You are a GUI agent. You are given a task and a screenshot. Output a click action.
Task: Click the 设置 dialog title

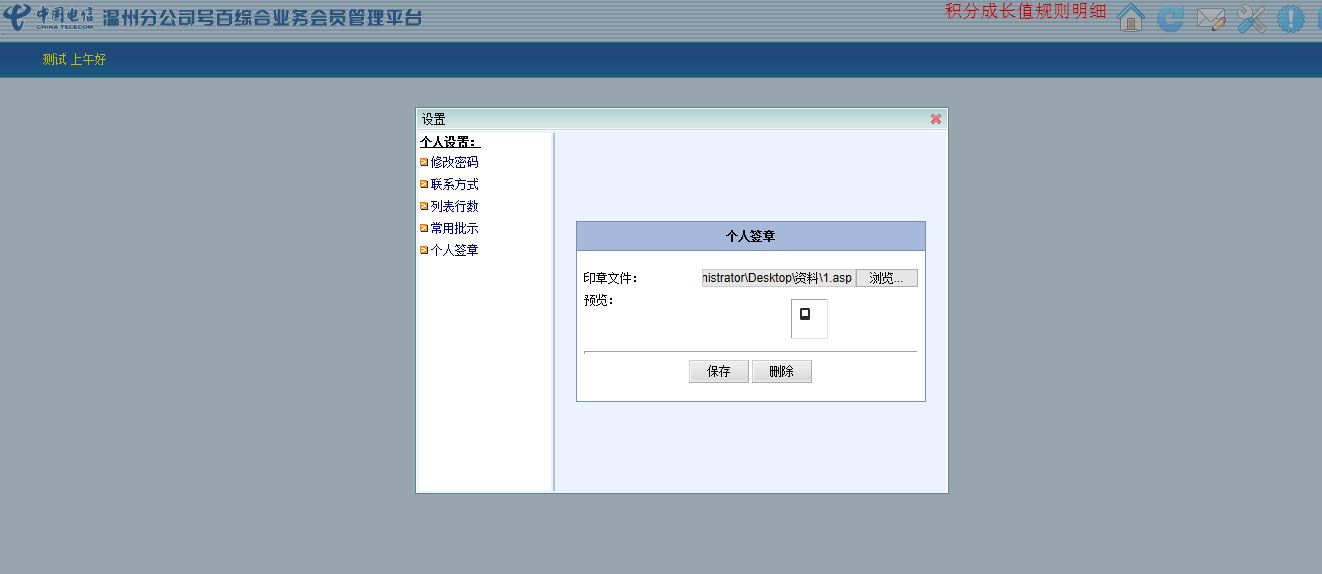[x=434, y=119]
